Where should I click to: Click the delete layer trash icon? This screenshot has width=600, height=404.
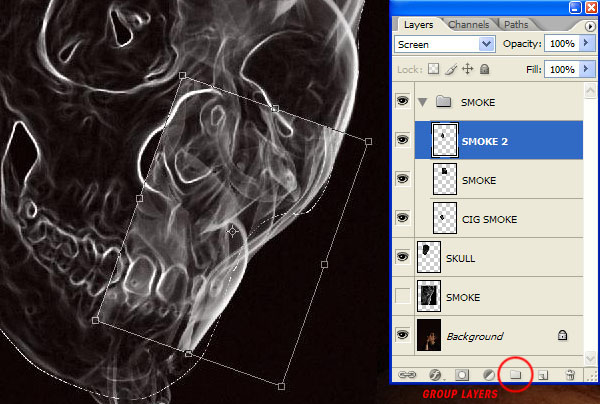click(x=570, y=375)
